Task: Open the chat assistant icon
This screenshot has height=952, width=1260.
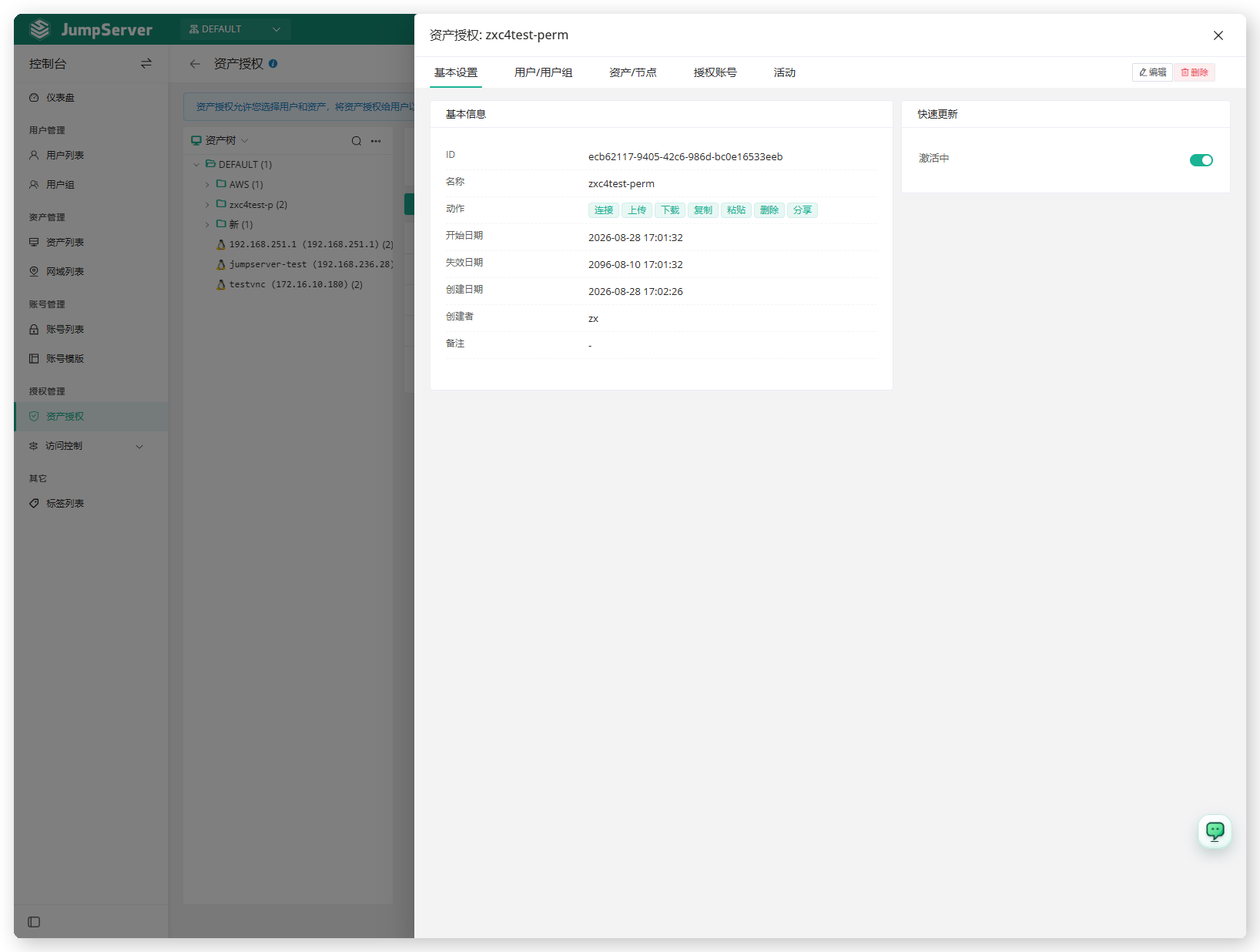Action: pyautogui.click(x=1215, y=831)
